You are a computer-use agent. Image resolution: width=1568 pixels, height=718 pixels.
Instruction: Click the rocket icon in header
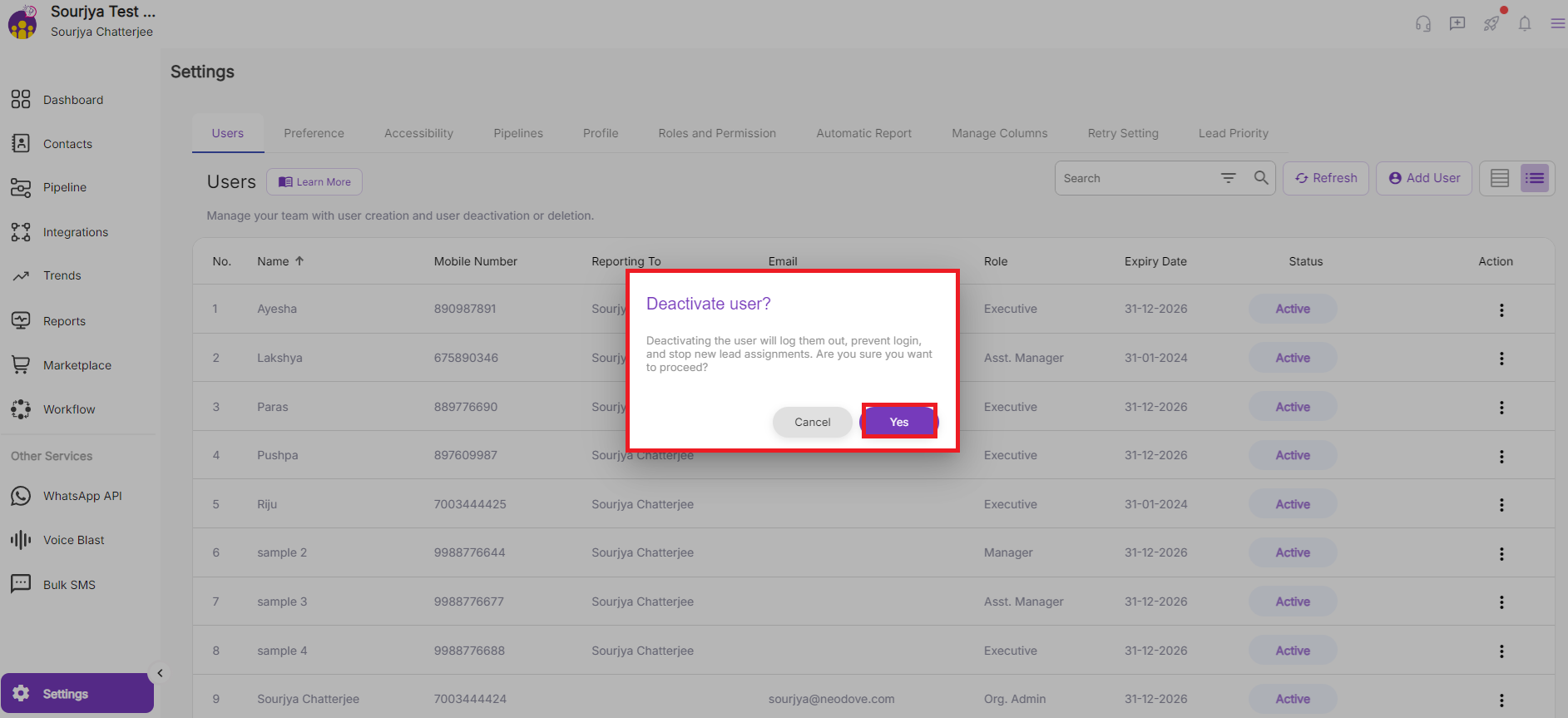[1491, 23]
